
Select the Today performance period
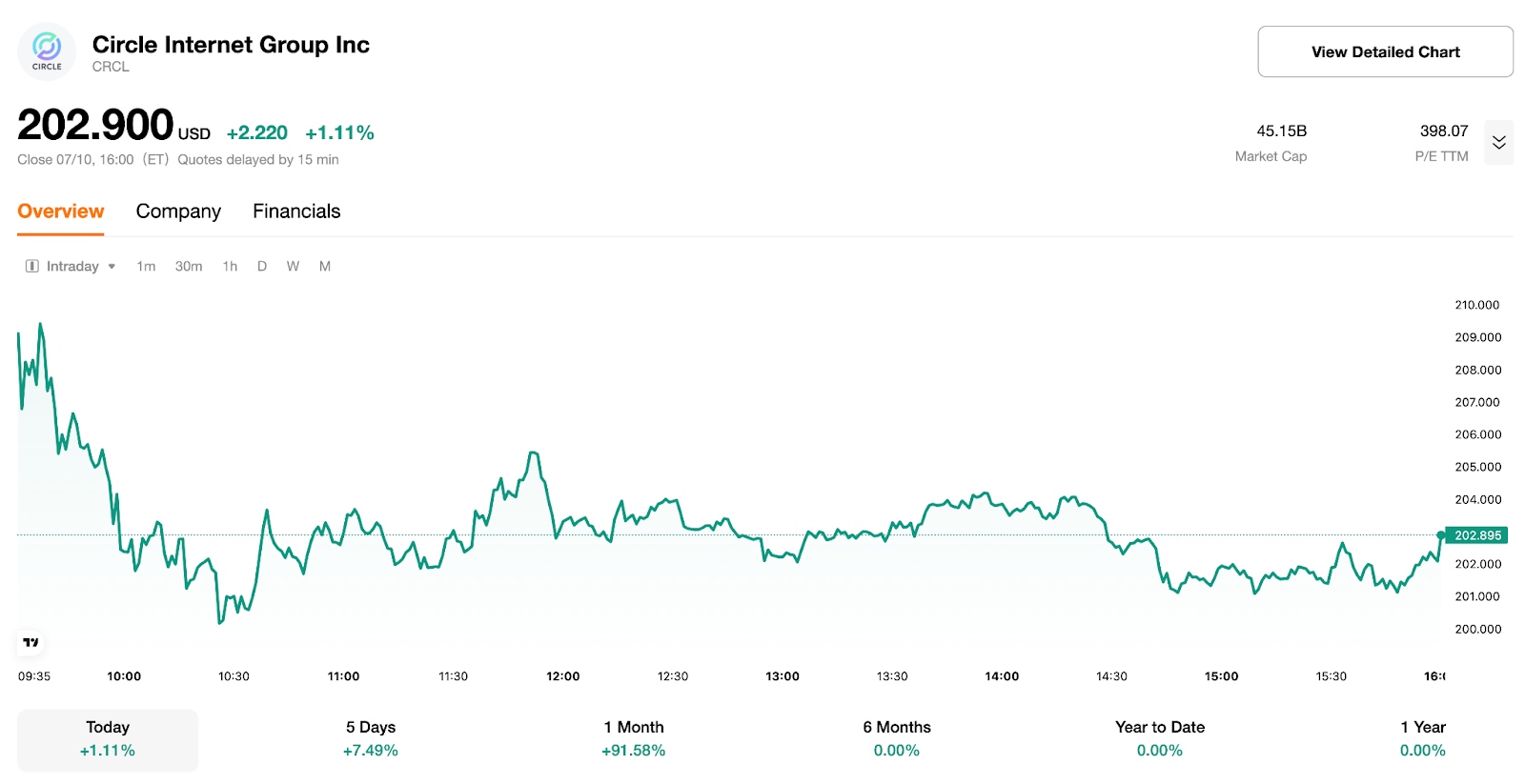tap(108, 739)
